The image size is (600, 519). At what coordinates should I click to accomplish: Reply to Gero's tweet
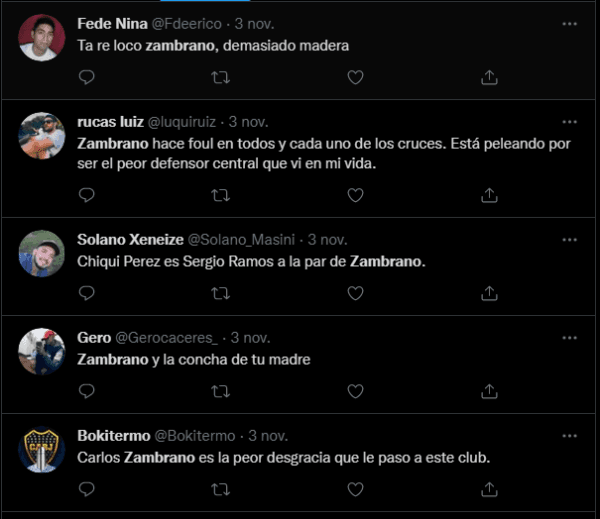tap(86, 391)
